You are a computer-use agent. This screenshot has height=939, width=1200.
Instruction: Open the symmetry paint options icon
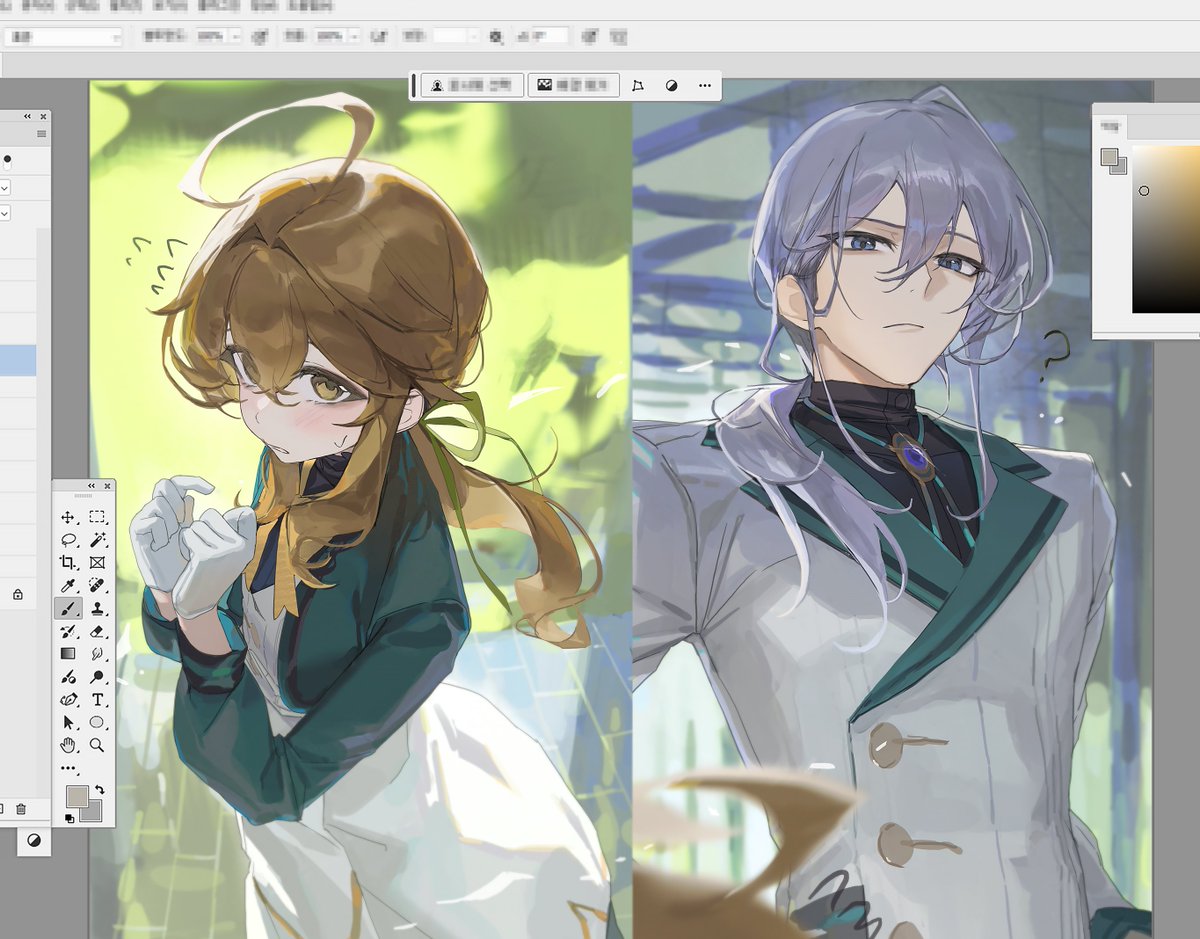pyautogui.click(x=618, y=37)
